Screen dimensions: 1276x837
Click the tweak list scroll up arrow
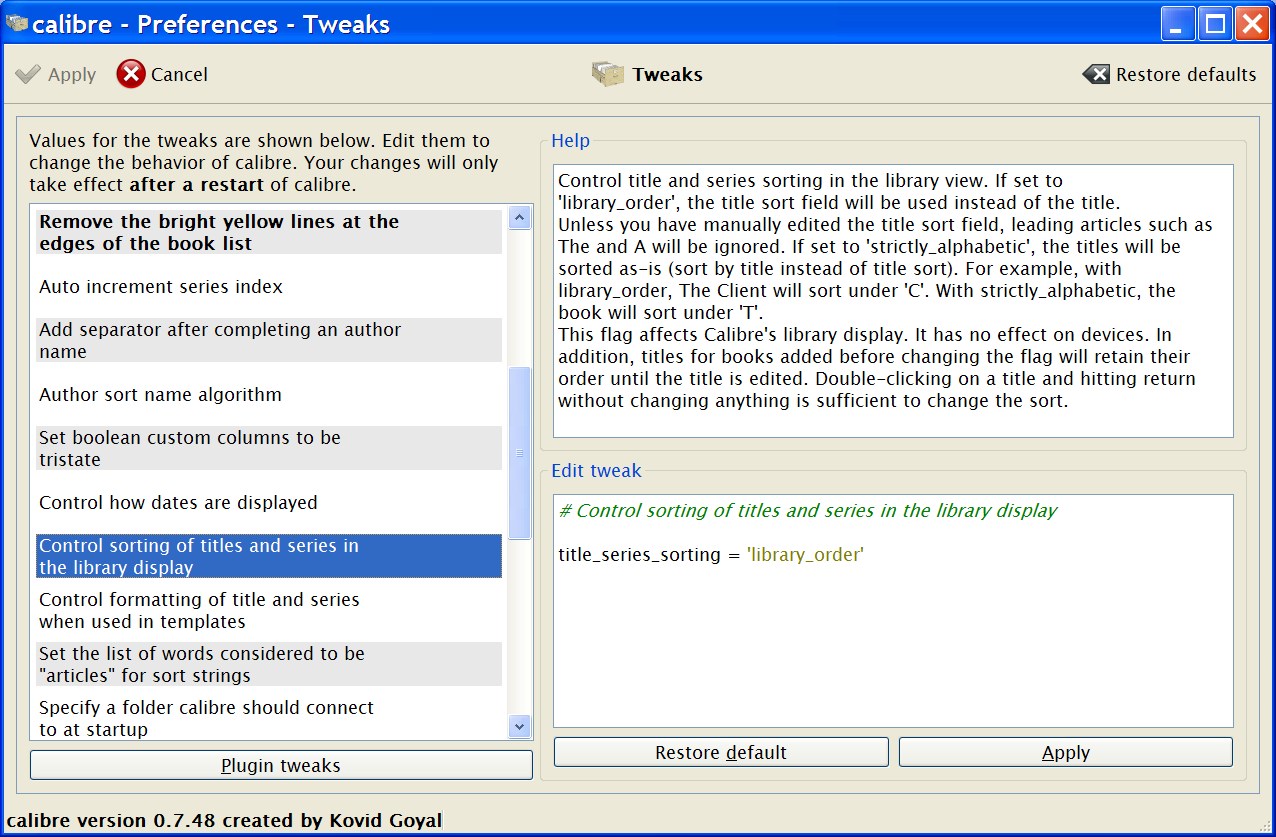tap(519, 217)
